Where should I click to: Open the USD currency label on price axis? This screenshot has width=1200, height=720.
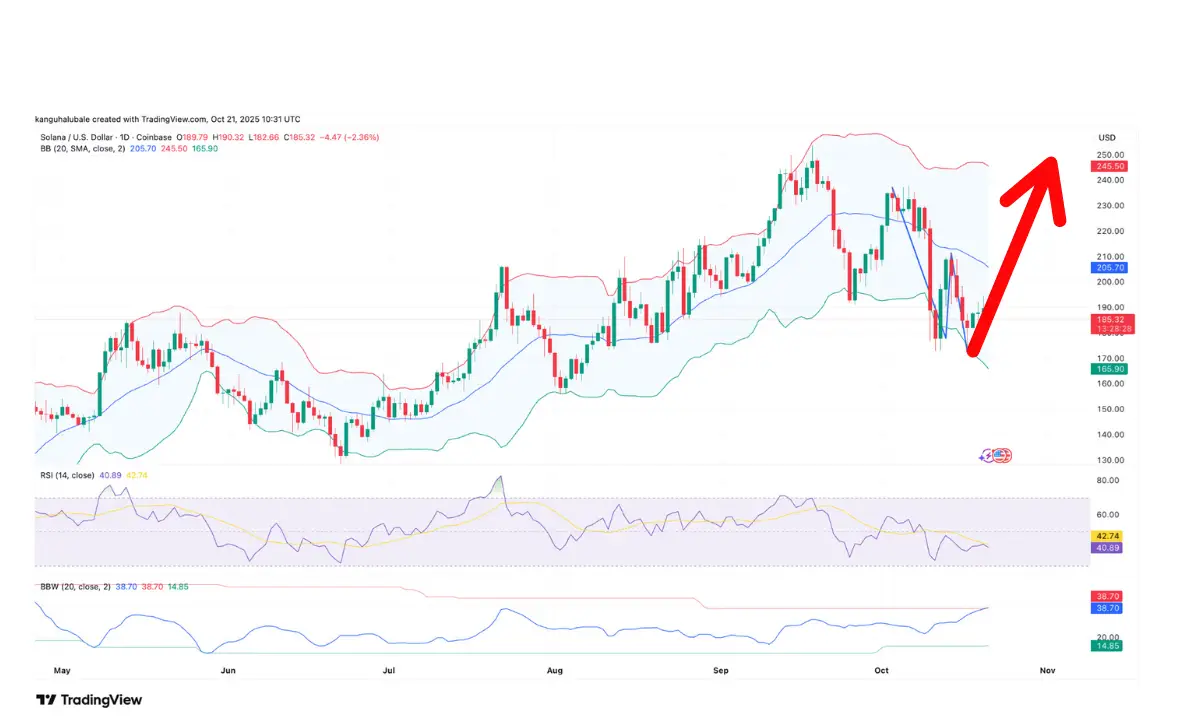tap(1106, 138)
